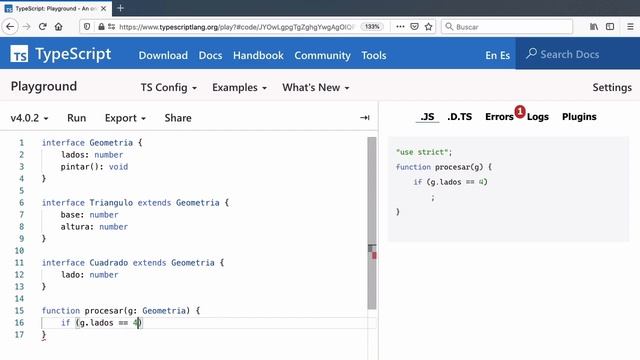Click '"use strict";' in JS output

point(424,152)
